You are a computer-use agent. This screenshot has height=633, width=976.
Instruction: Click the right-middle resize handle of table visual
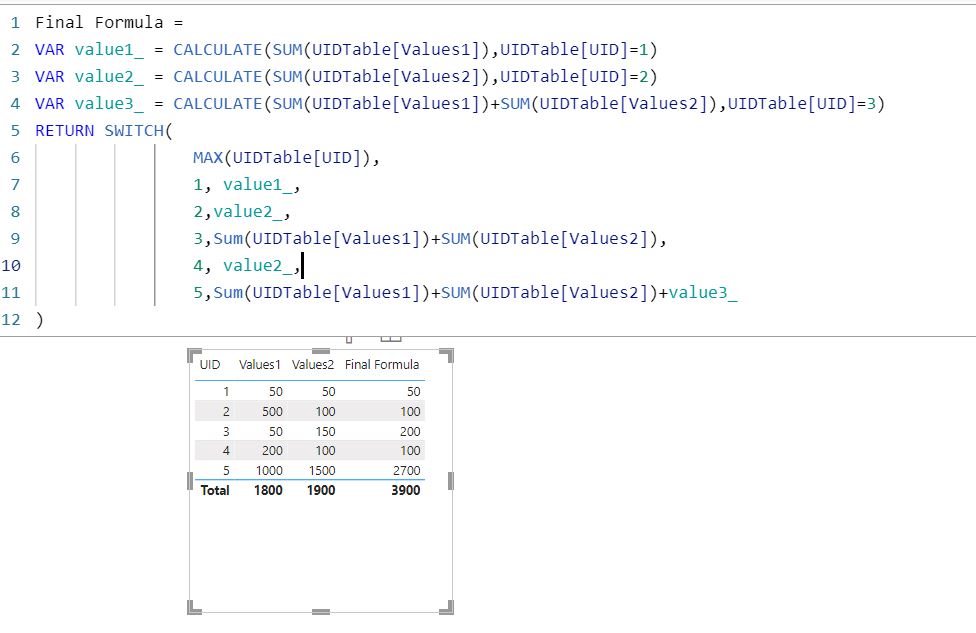point(451,481)
